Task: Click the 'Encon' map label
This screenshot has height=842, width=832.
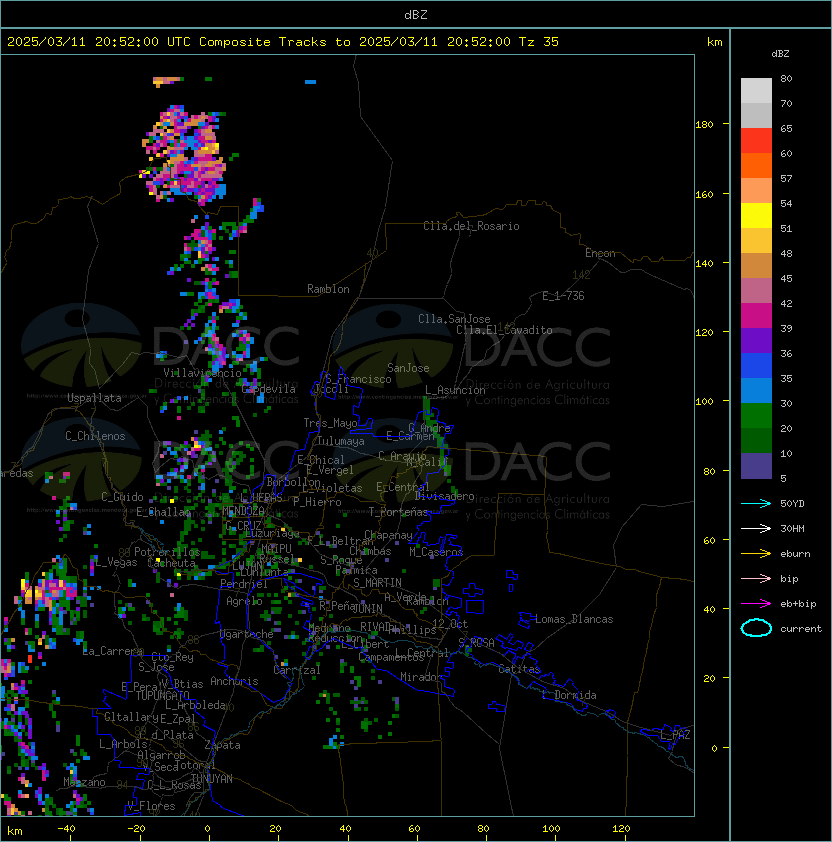Action: [600, 253]
